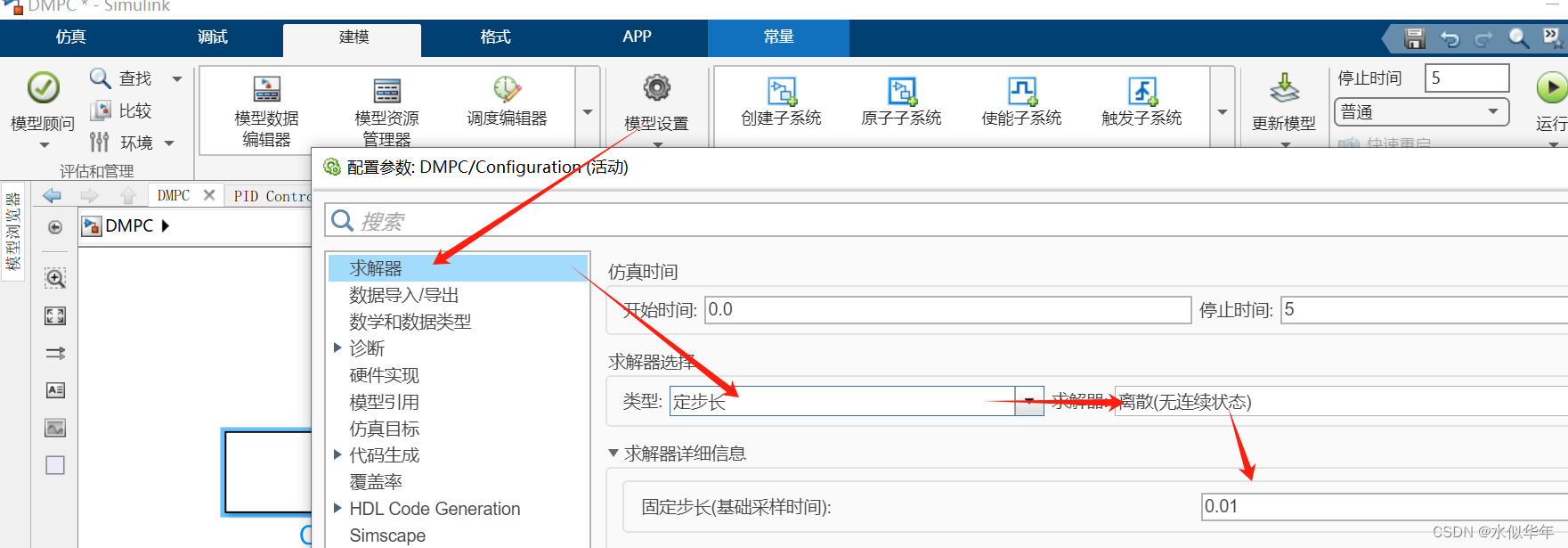Click 原子子系统 icon
Screen dimensions: 1568x548
coord(901,91)
